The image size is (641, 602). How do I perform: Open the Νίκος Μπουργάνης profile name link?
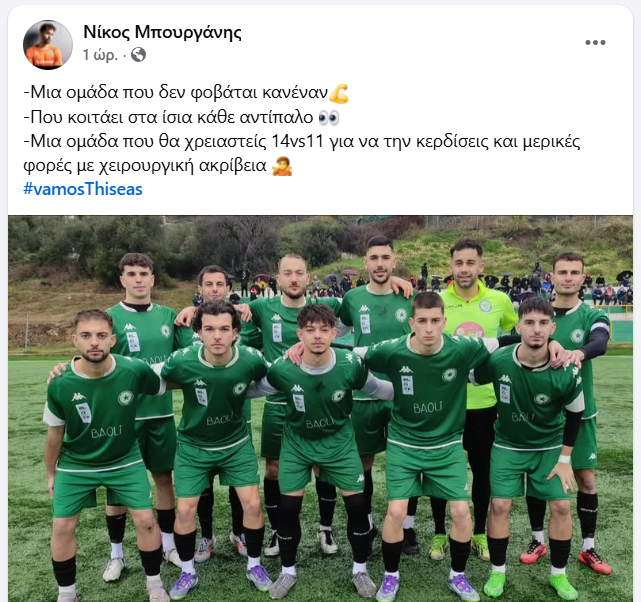click(x=162, y=32)
